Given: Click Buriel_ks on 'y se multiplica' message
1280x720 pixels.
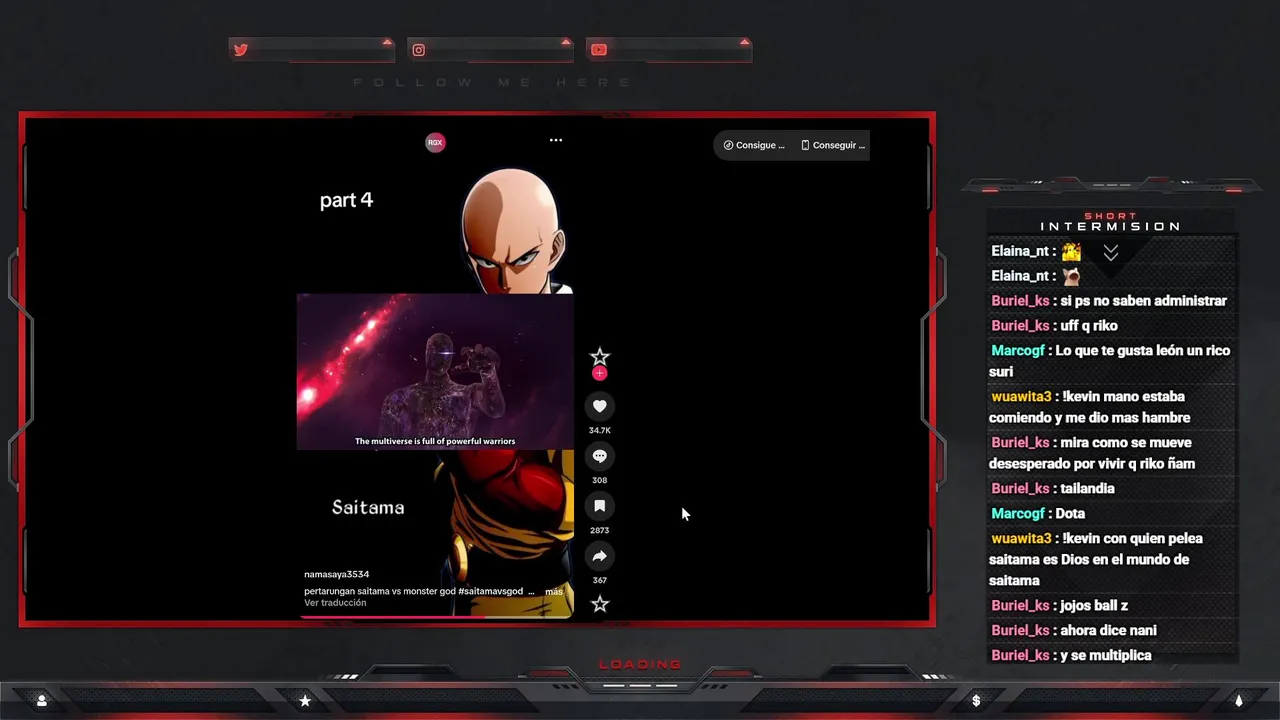Looking at the screenshot, I should [1020, 656].
